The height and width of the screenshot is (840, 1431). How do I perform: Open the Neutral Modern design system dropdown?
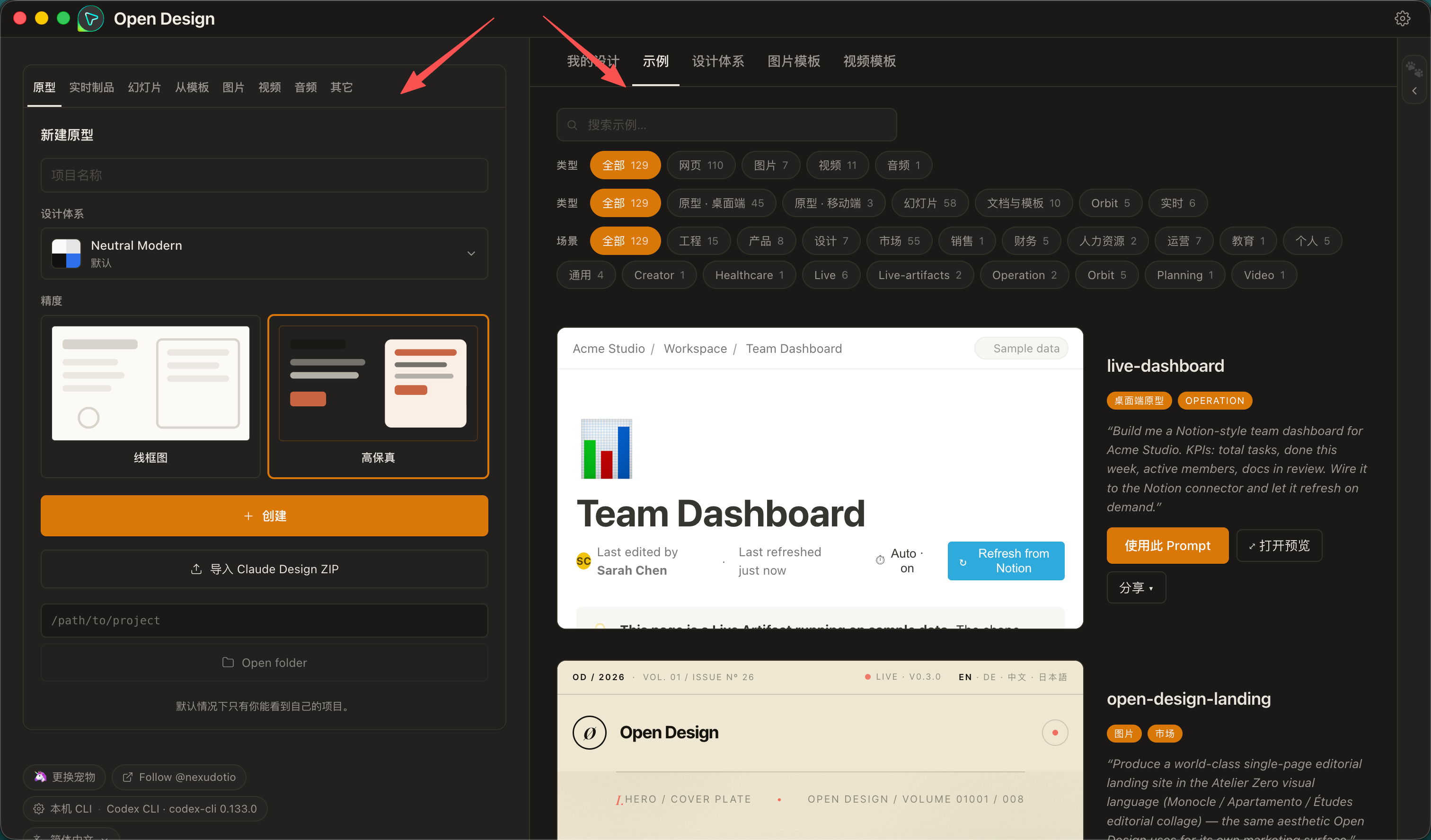[x=264, y=253]
